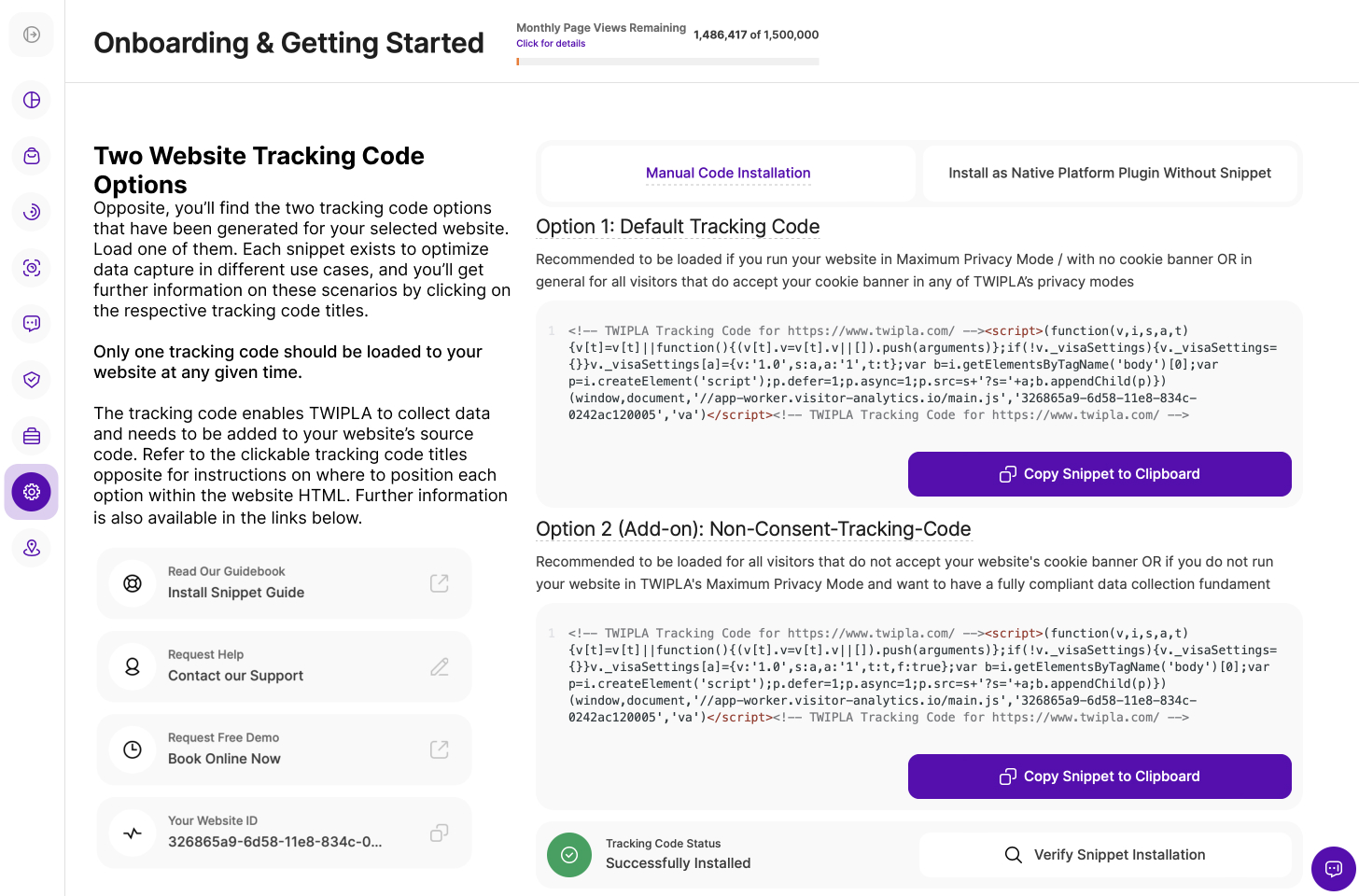Open the chat widget in bottom corner
This screenshot has height=896, width=1359.
tap(1333, 869)
